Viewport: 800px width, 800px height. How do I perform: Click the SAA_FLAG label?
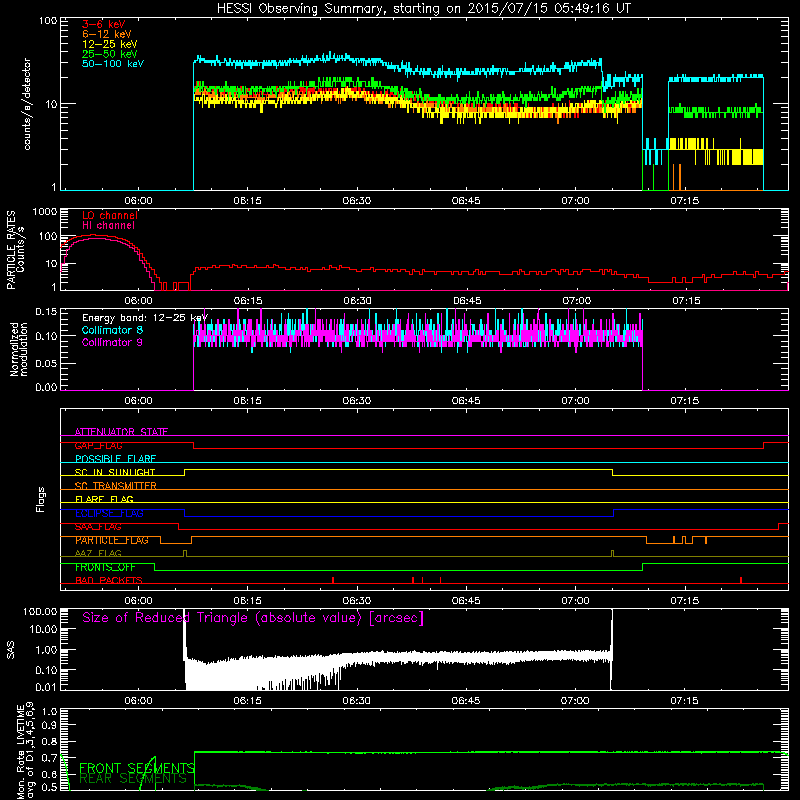click(x=98, y=527)
